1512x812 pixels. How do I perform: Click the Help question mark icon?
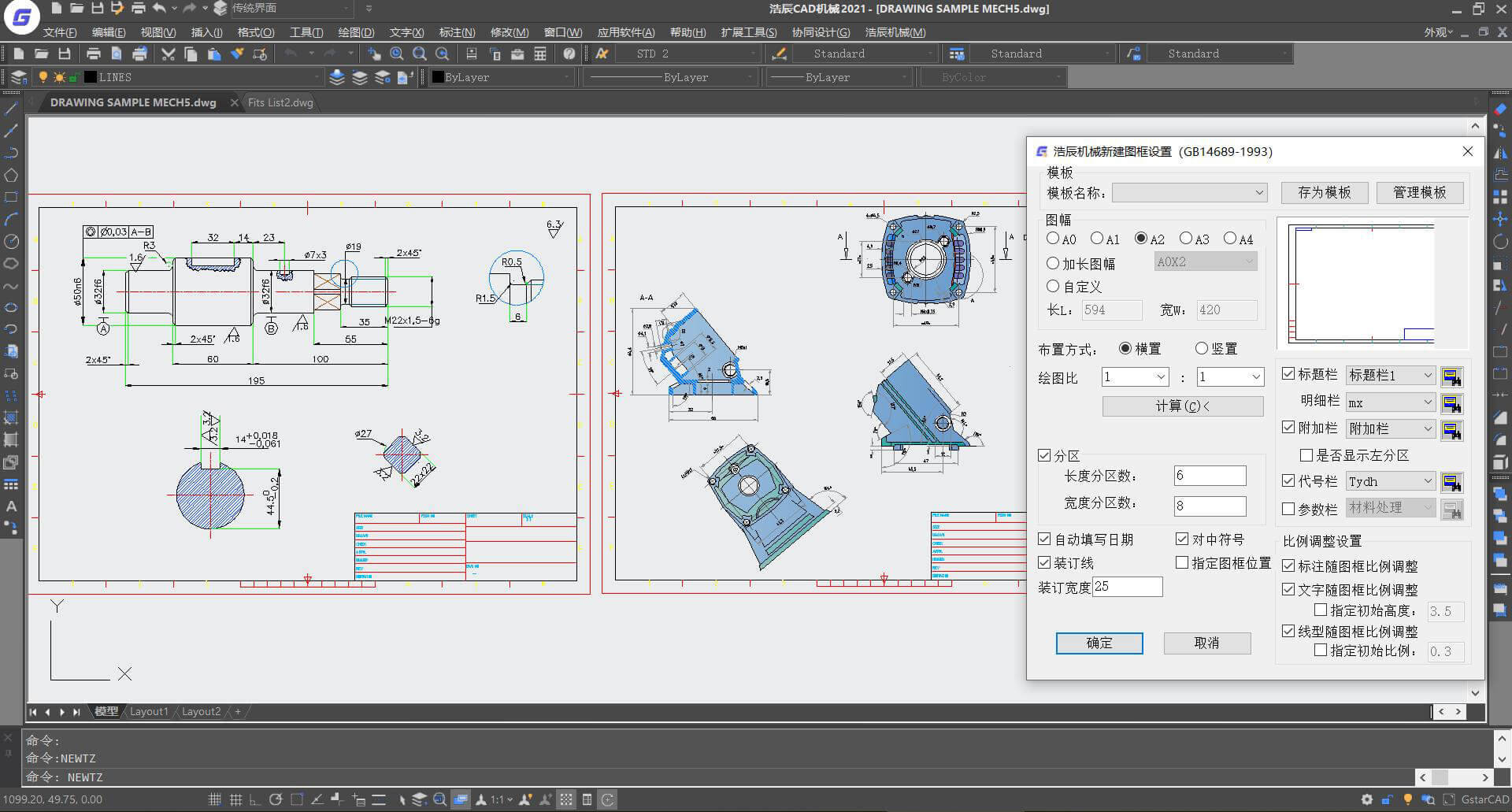pyautogui.click(x=569, y=54)
